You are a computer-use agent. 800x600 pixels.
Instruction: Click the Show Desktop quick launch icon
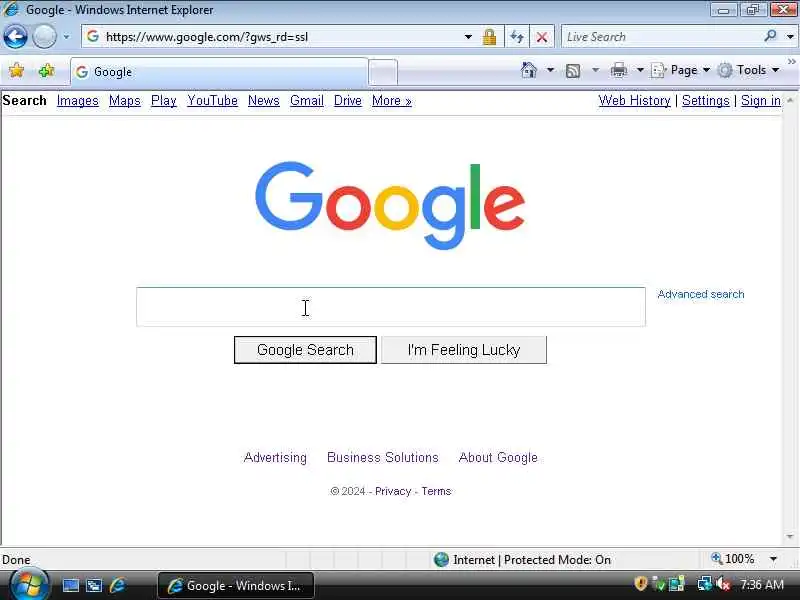click(x=70, y=585)
